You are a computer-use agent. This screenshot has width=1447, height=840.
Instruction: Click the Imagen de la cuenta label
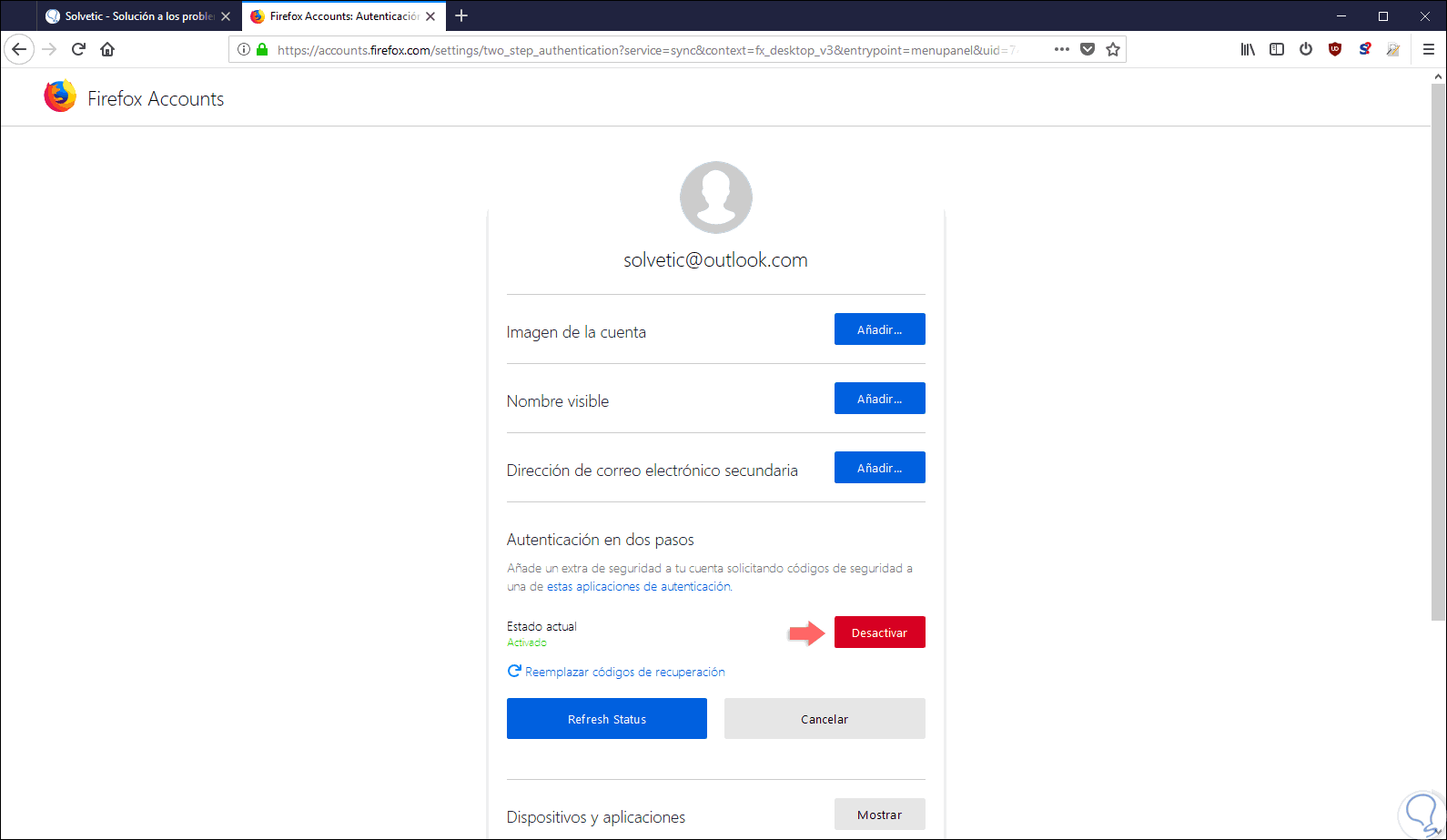point(576,332)
